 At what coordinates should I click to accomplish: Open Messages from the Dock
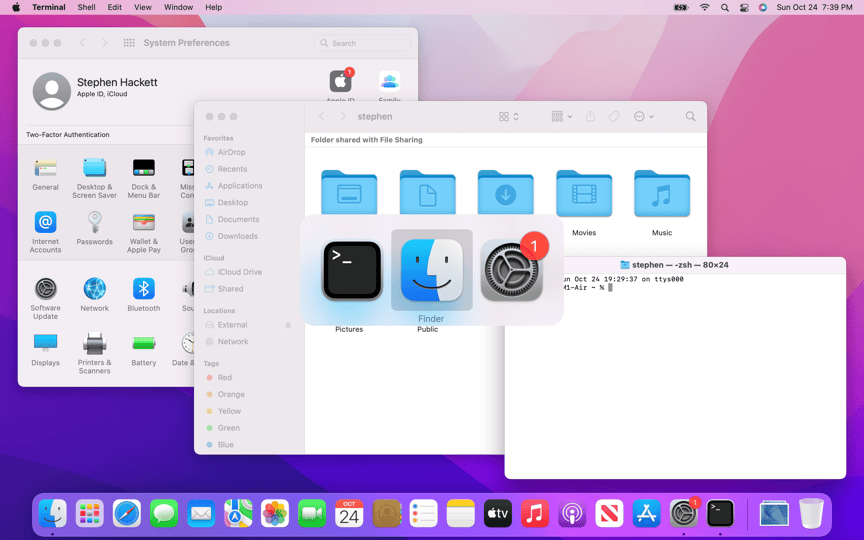click(164, 514)
